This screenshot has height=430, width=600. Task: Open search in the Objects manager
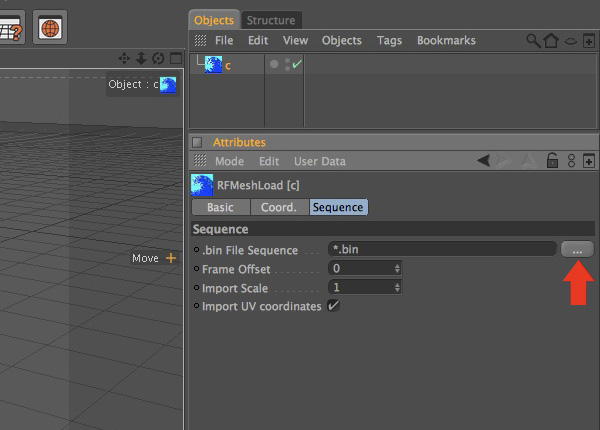533,41
